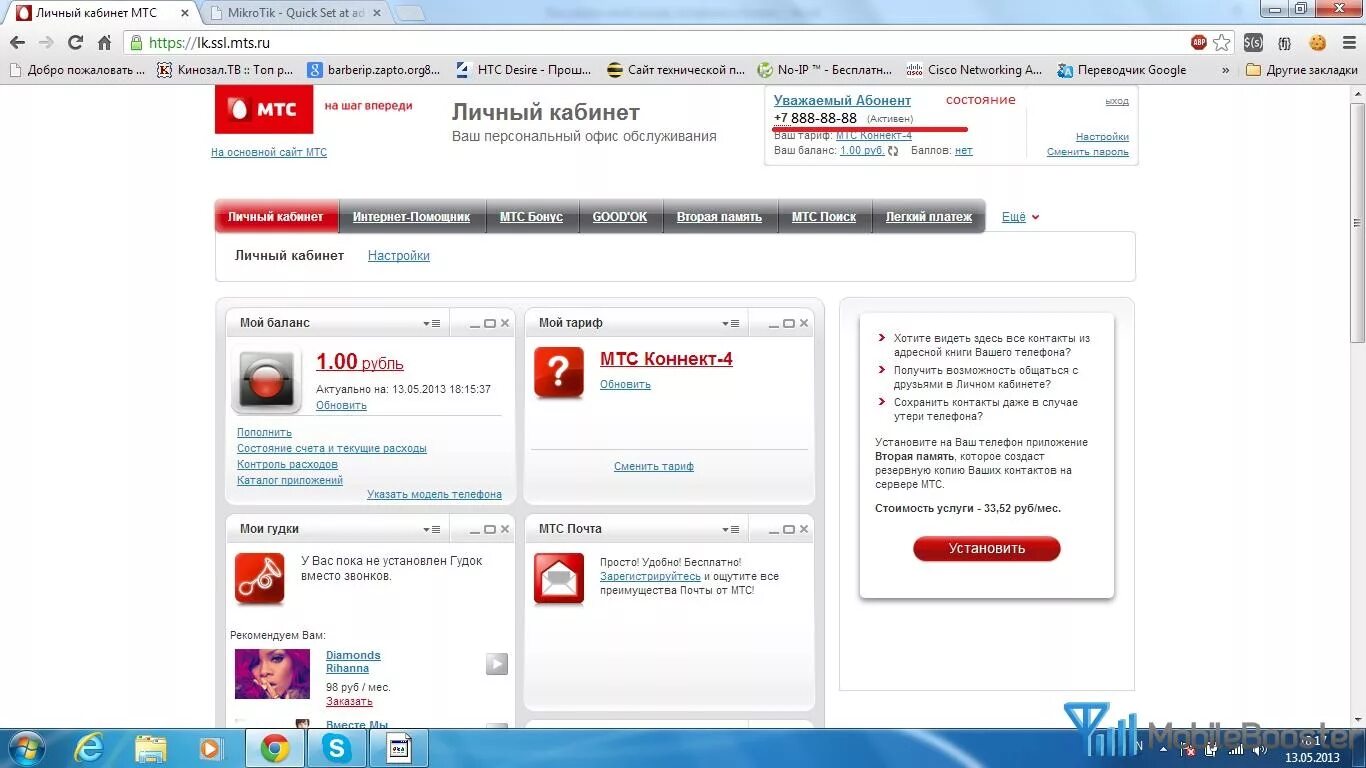Click the $(s) extension icon
Image resolution: width=1366 pixels, height=768 pixels.
1253,43
